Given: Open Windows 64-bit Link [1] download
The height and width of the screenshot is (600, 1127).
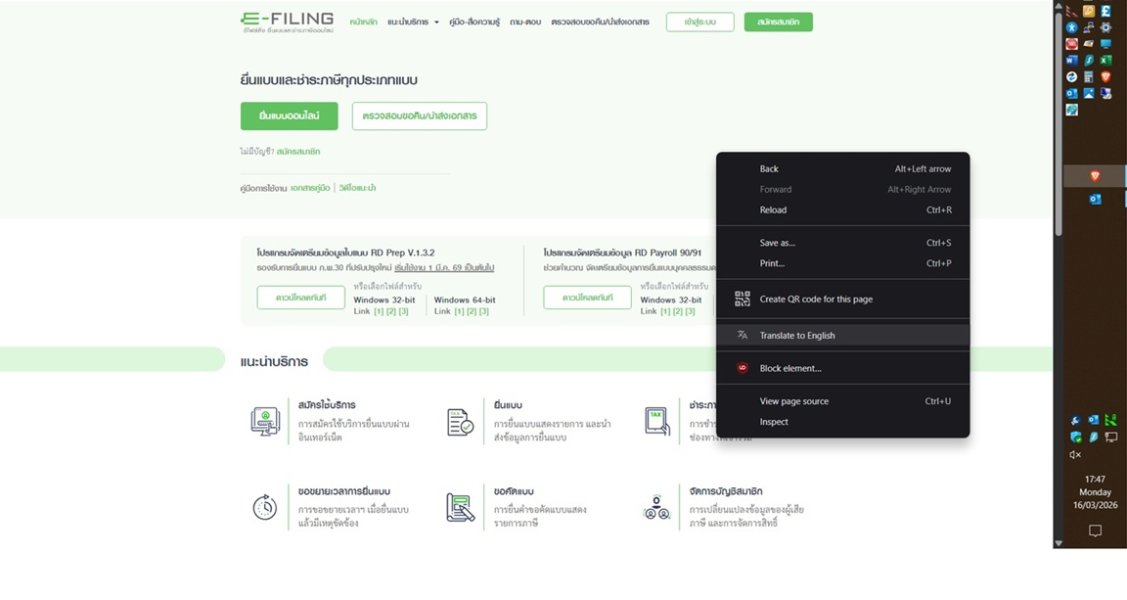Looking at the screenshot, I should click(456, 312).
